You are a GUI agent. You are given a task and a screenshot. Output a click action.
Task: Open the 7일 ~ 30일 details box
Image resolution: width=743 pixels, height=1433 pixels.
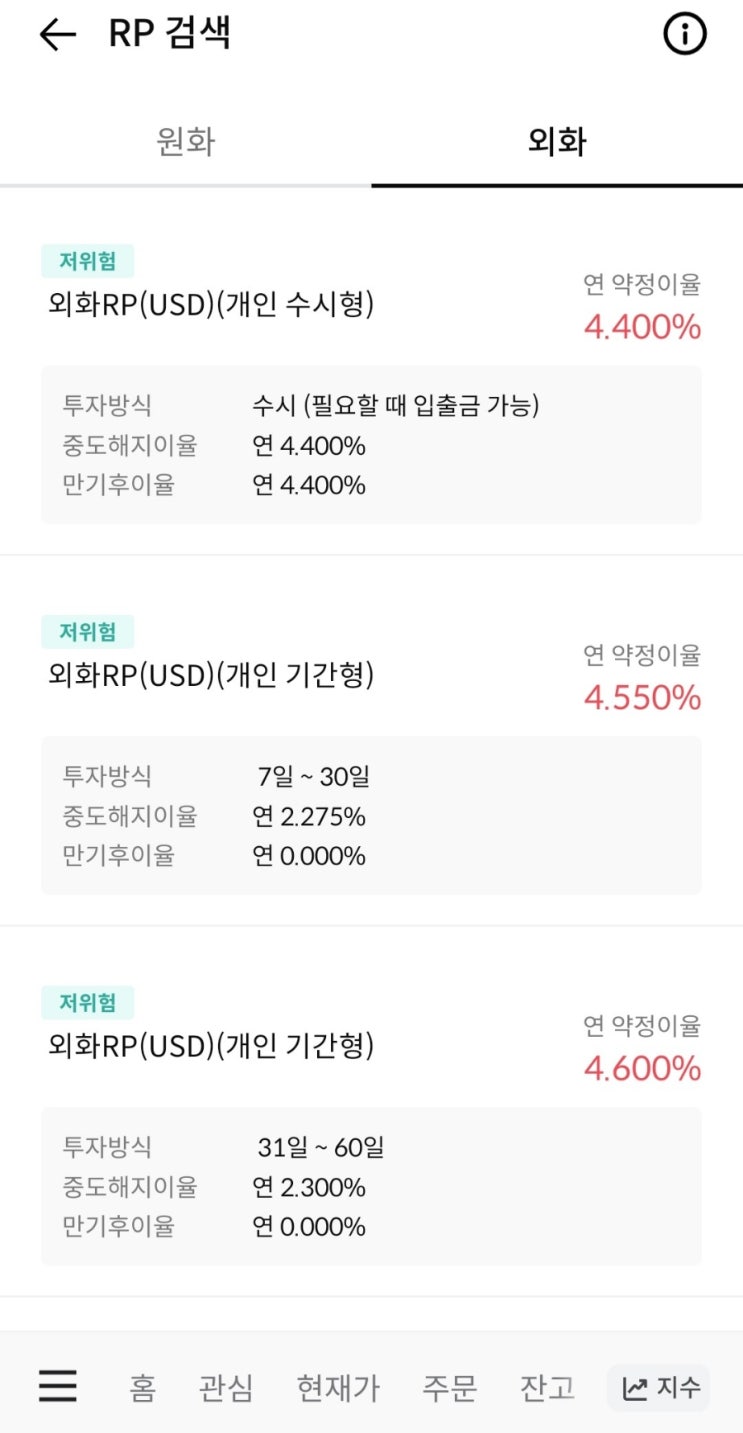click(x=371, y=816)
